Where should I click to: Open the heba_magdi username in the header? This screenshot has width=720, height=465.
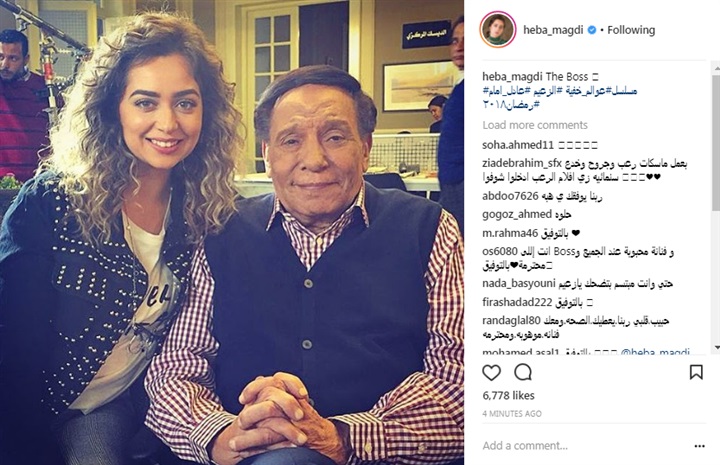coord(553,30)
